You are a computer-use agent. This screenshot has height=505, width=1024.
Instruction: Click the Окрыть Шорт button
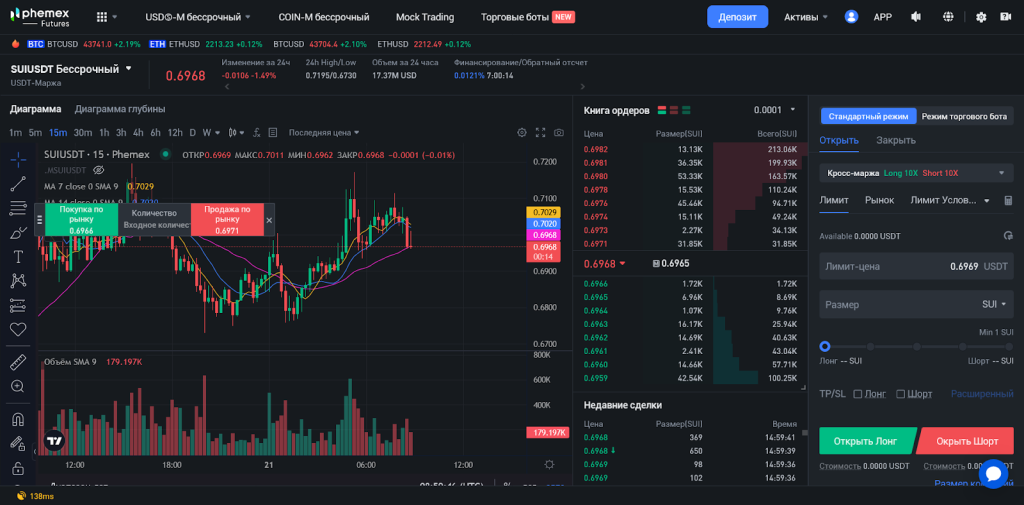point(966,441)
